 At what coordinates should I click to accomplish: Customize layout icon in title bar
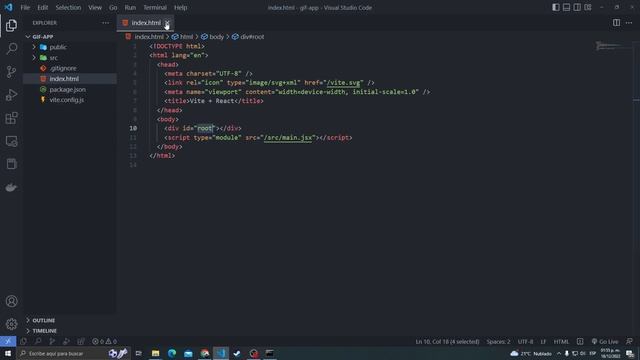coord(588,7)
